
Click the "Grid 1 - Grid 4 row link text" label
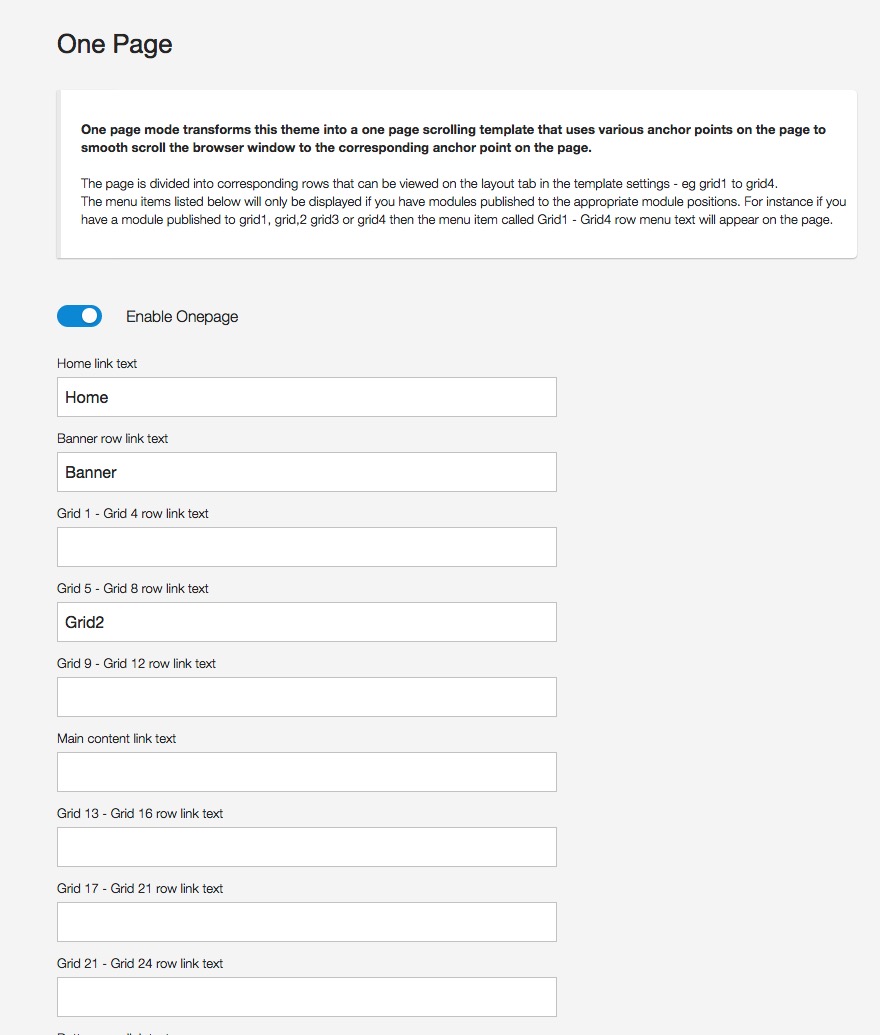click(133, 514)
